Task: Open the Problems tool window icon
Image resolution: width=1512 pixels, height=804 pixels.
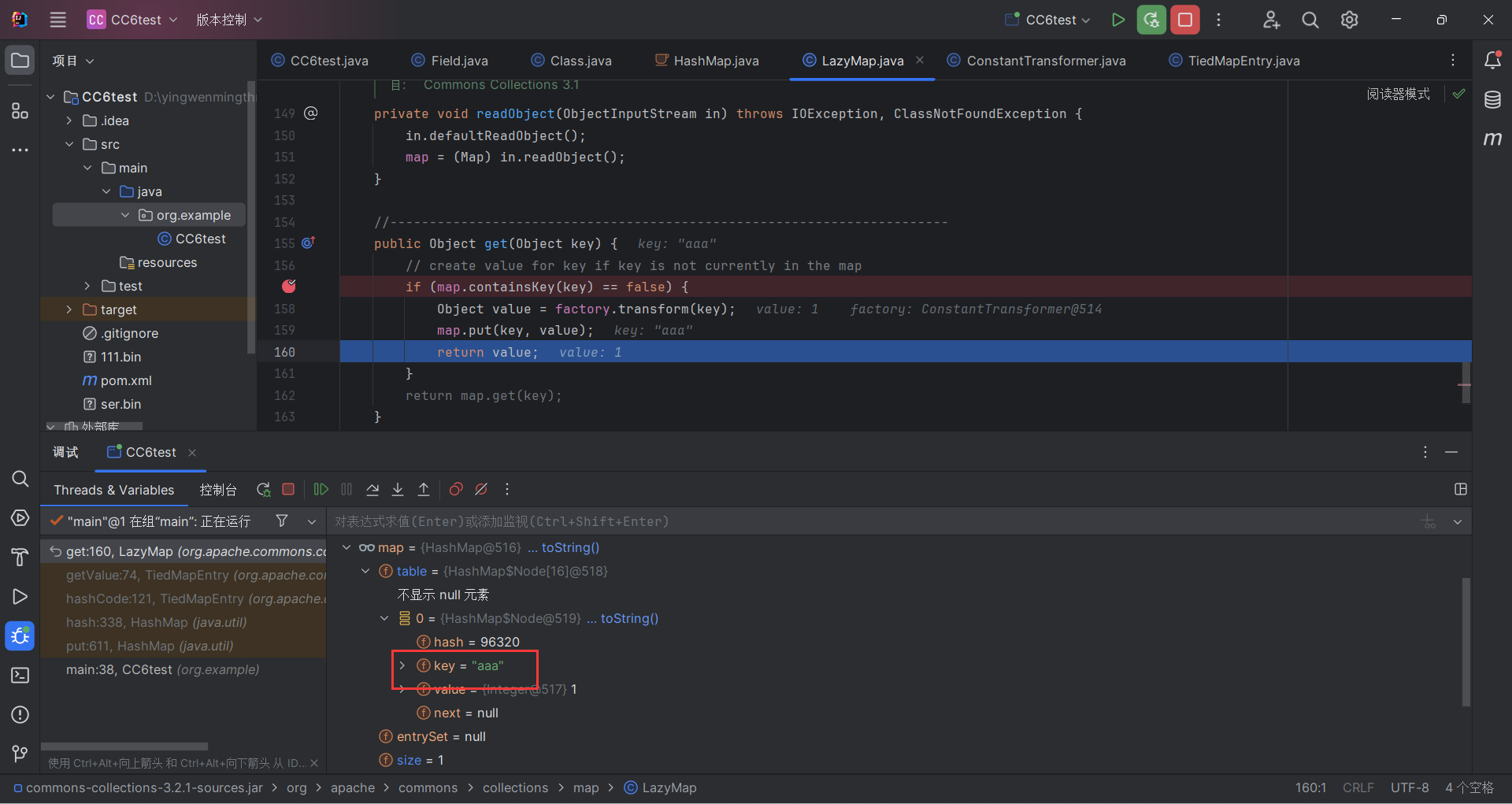Action: click(x=20, y=714)
